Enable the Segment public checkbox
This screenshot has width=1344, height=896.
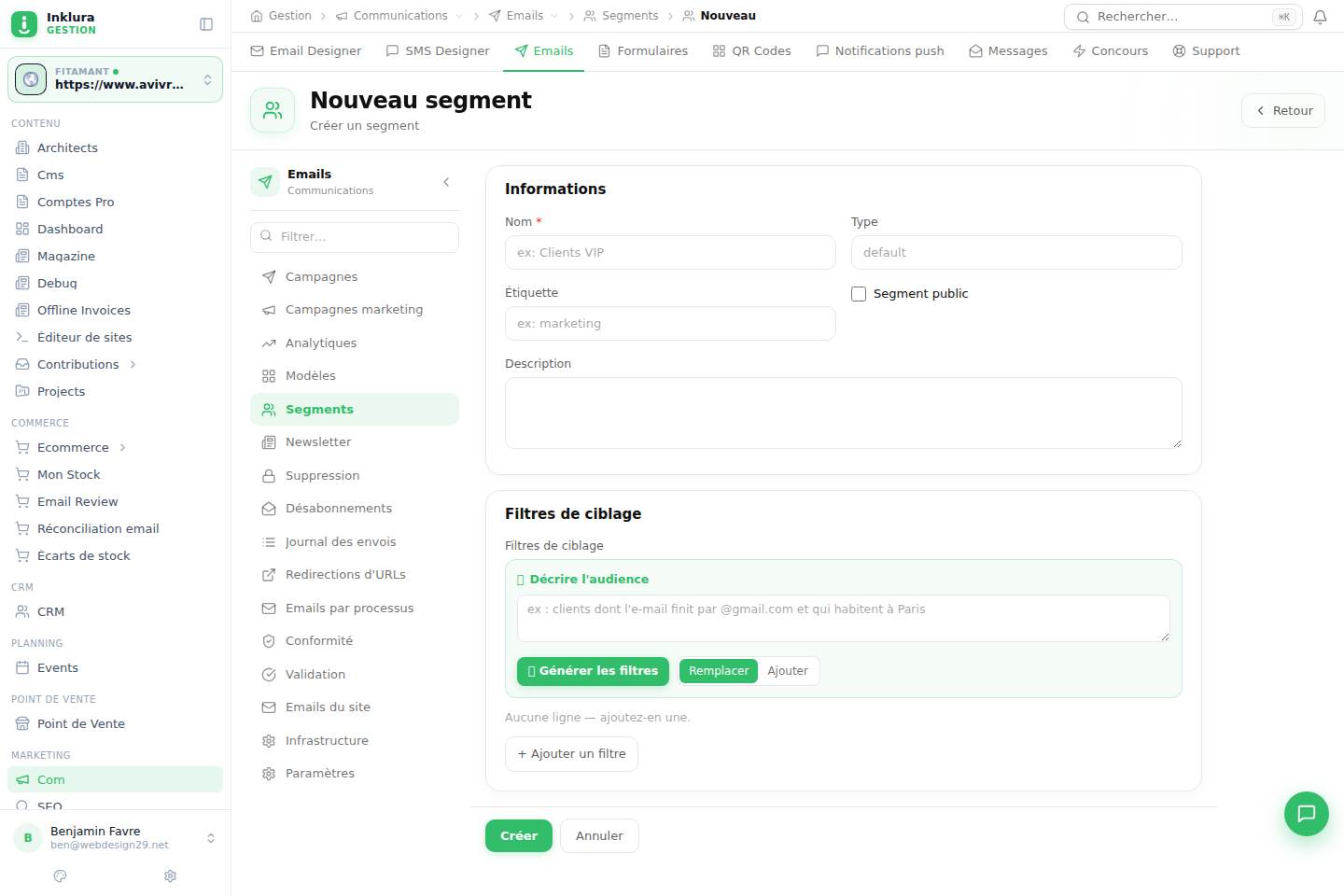point(859,294)
